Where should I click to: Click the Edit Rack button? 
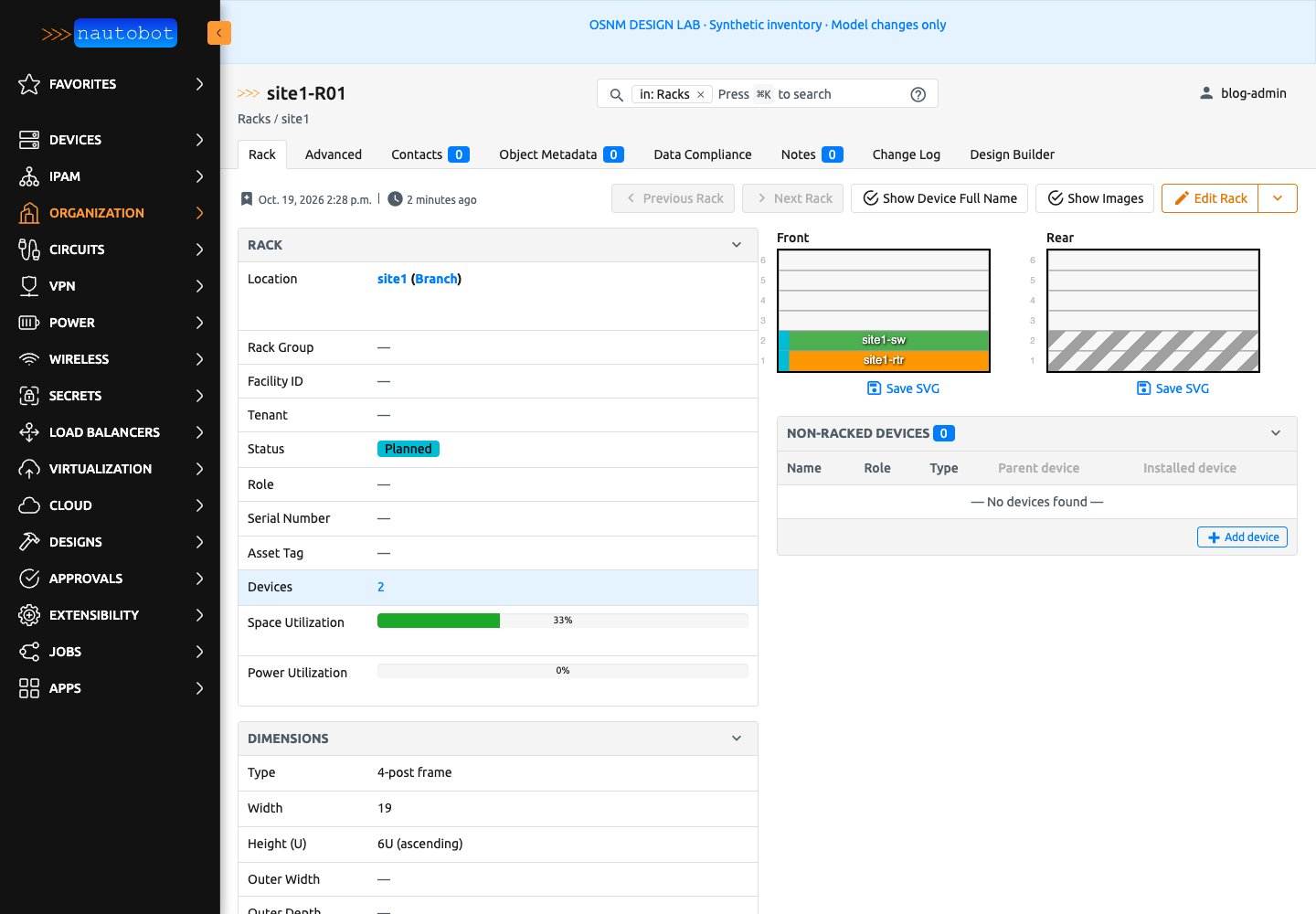pyautogui.click(x=1210, y=198)
